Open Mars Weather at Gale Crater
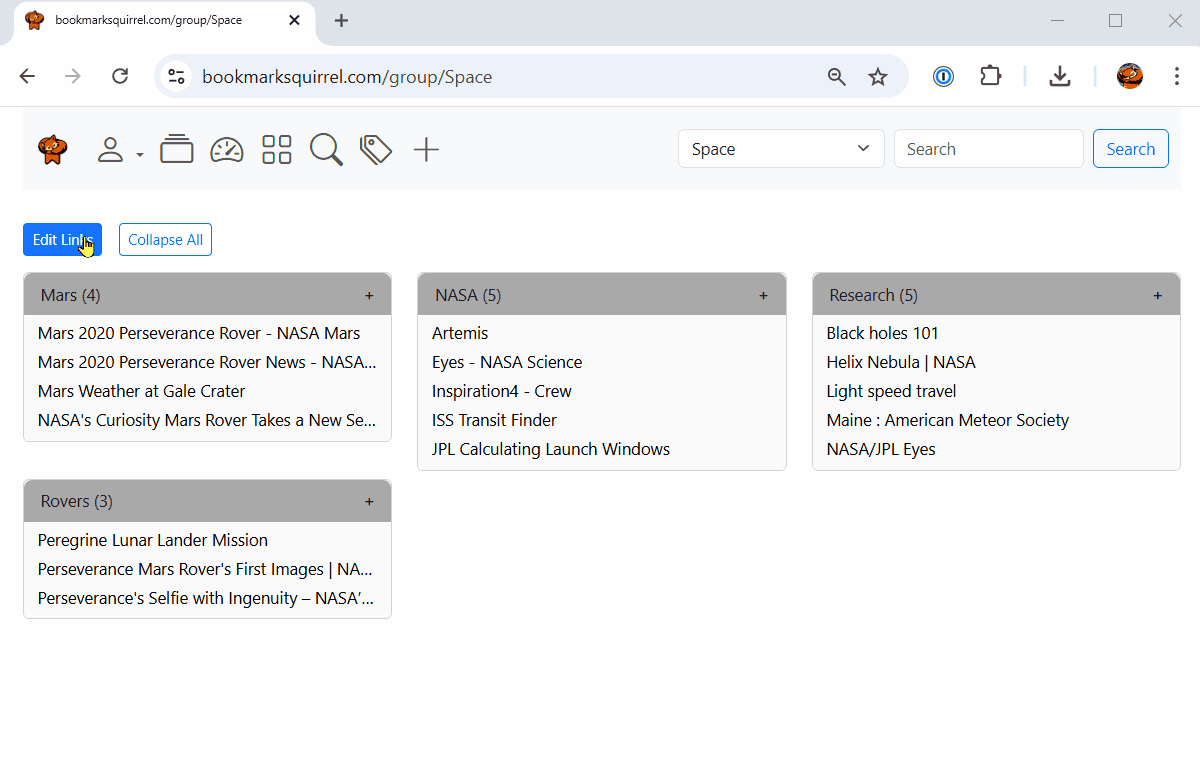The image size is (1200, 768). [141, 391]
